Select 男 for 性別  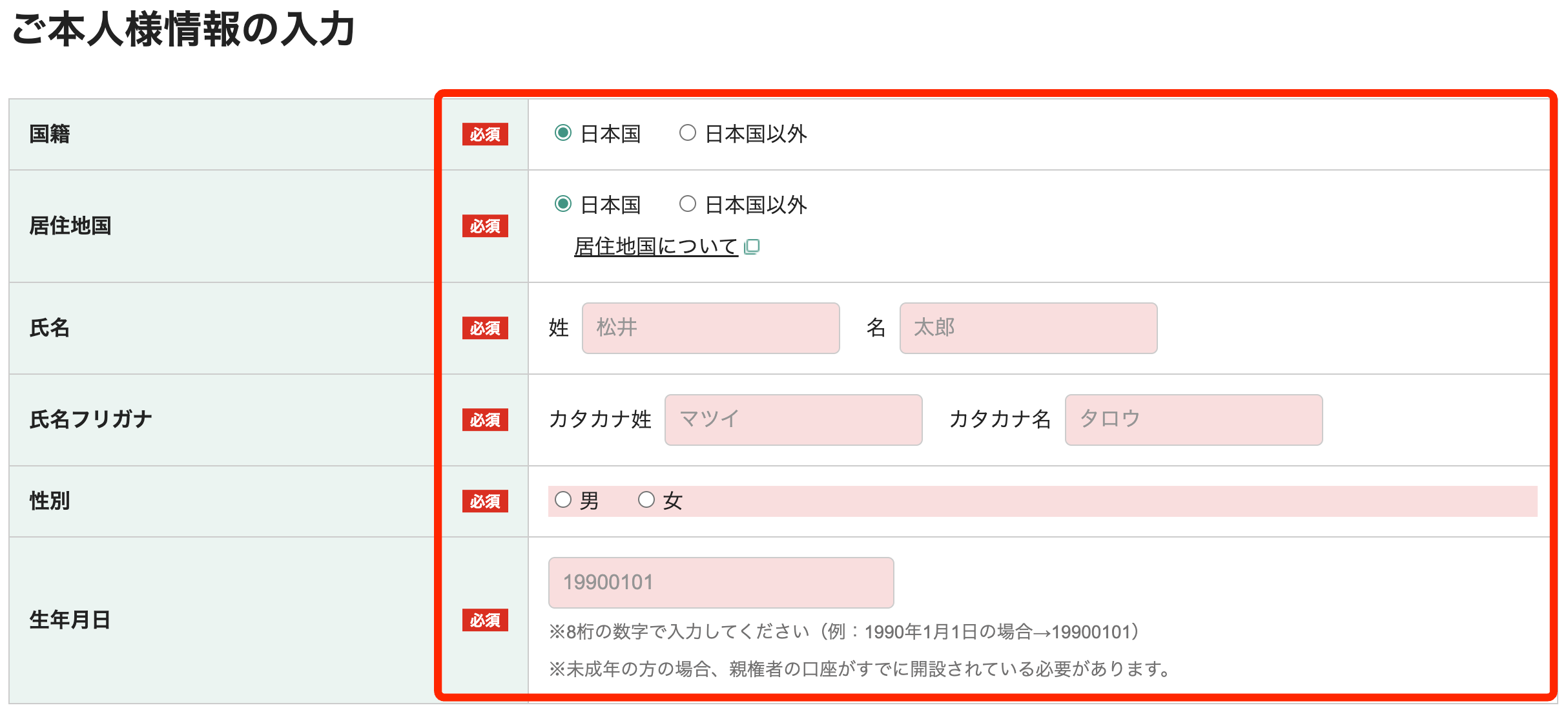[563, 498]
